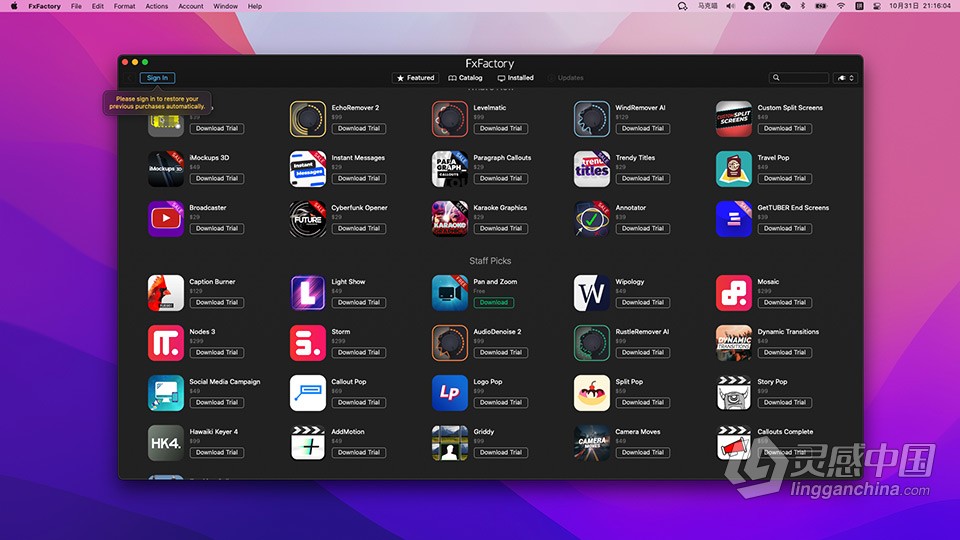This screenshot has height=540, width=960.
Task: Open the Apple menu
Action: [x=13, y=6]
